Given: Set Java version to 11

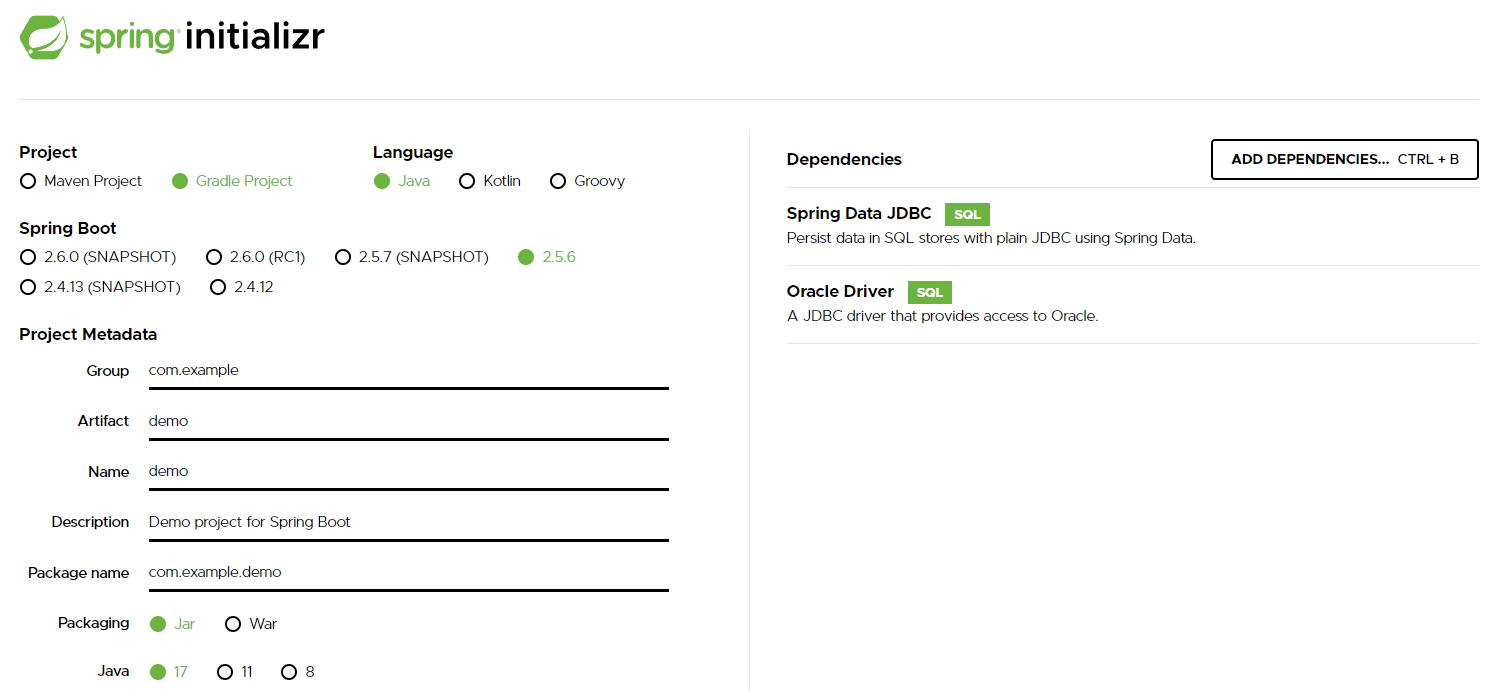Looking at the screenshot, I should point(235,672).
